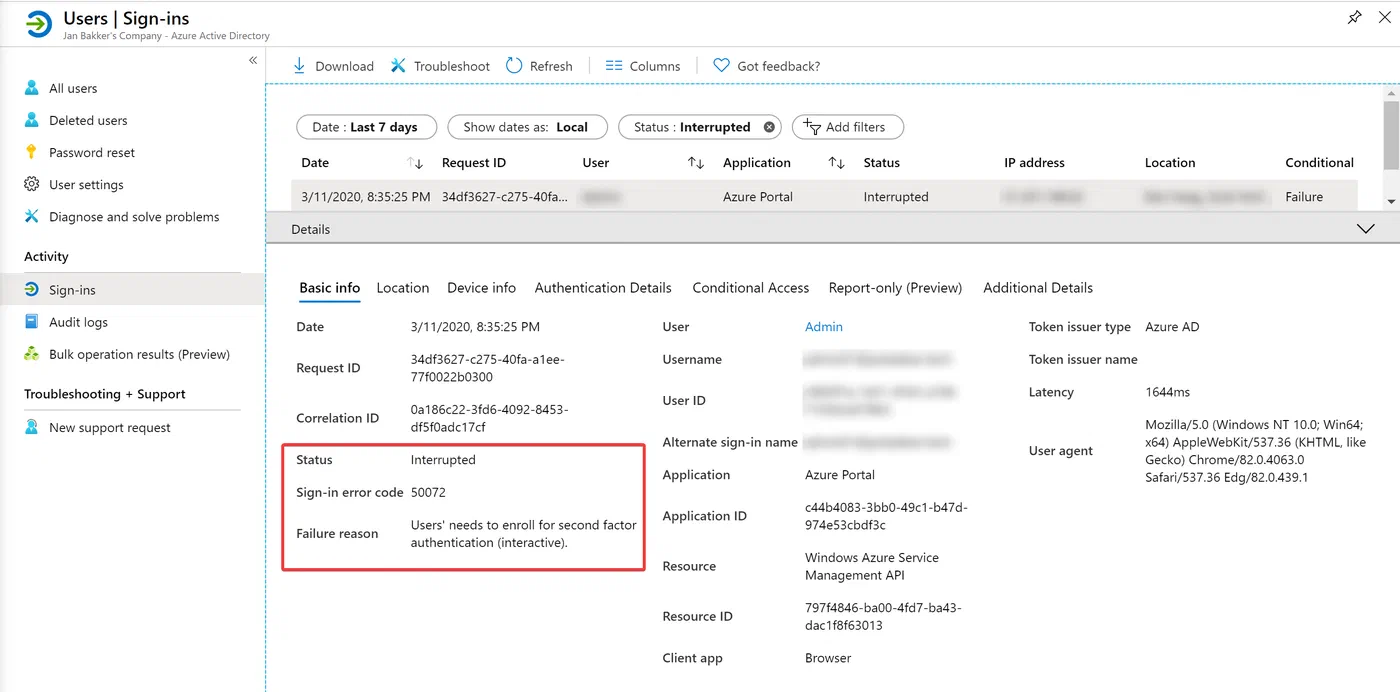This screenshot has height=692, width=1400.
Task: Sort by Date column arrows
Action: coord(415,163)
